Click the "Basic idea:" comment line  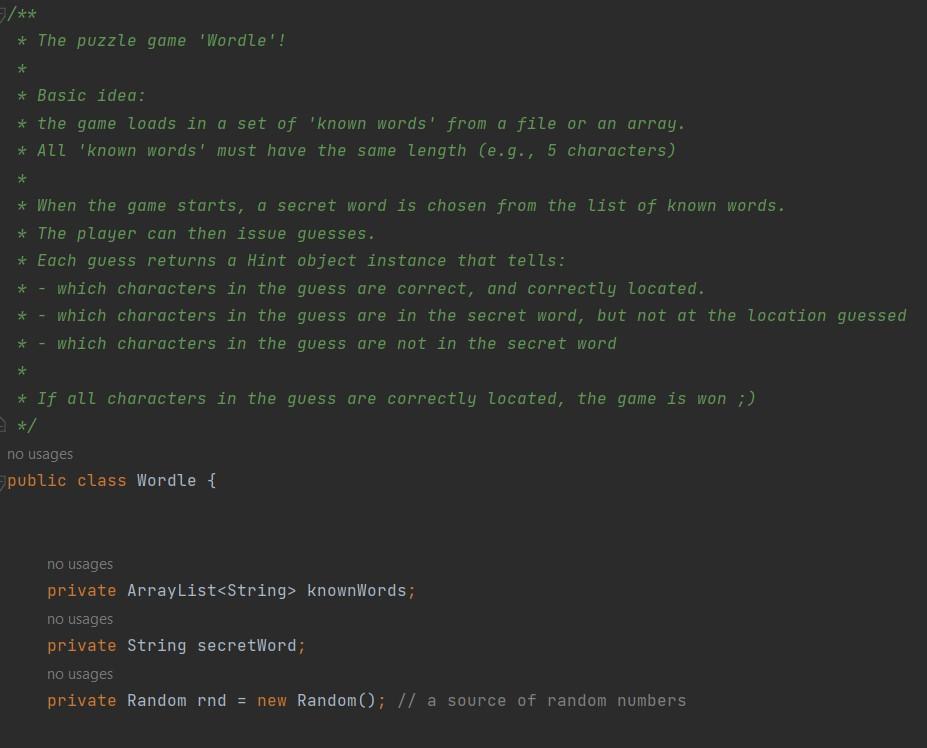click(91, 96)
